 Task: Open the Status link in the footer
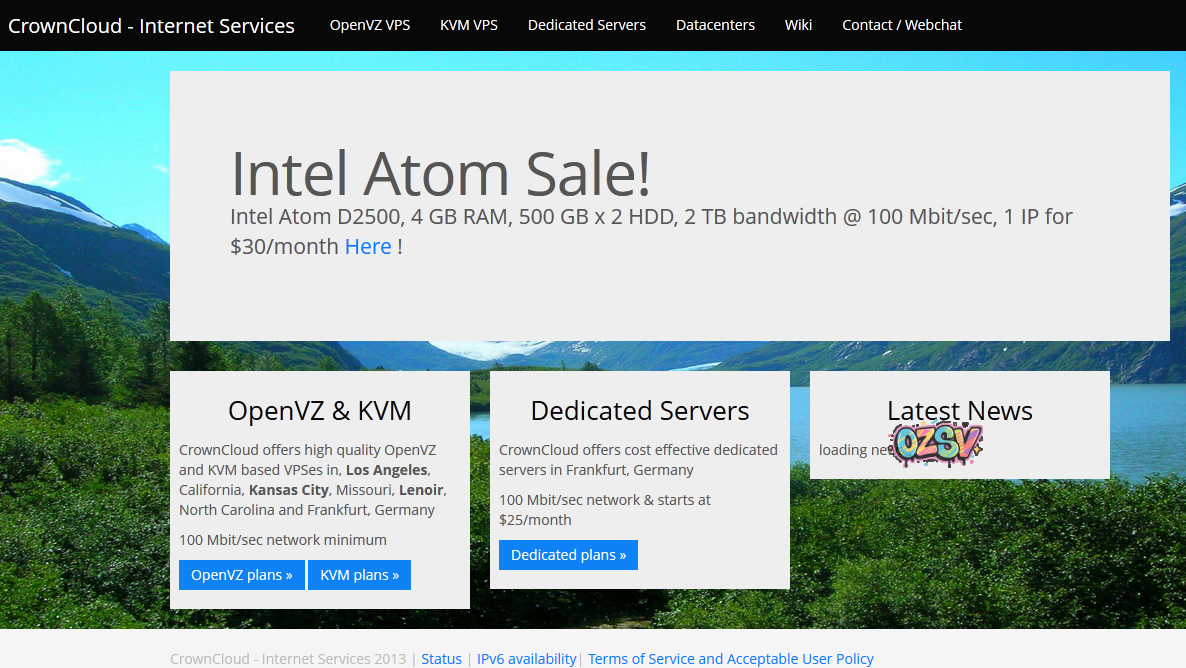[x=441, y=659]
